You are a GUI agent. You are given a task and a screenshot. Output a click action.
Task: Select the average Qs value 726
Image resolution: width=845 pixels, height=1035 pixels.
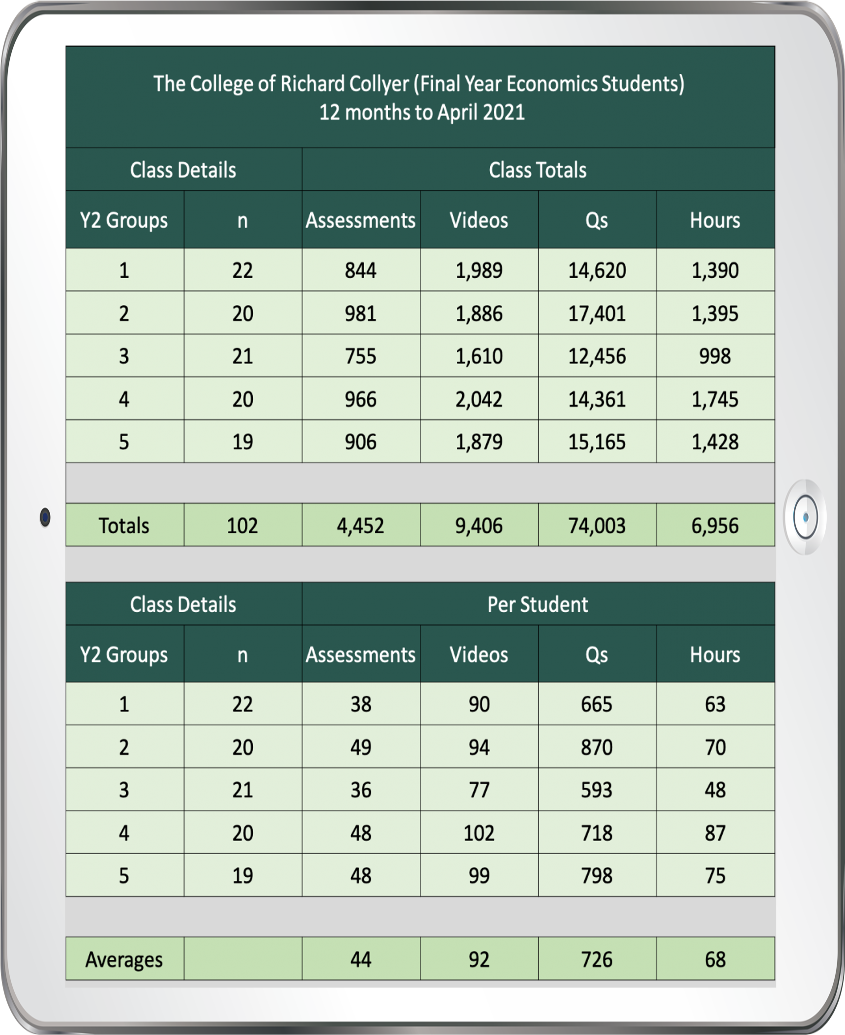click(x=597, y=960)
